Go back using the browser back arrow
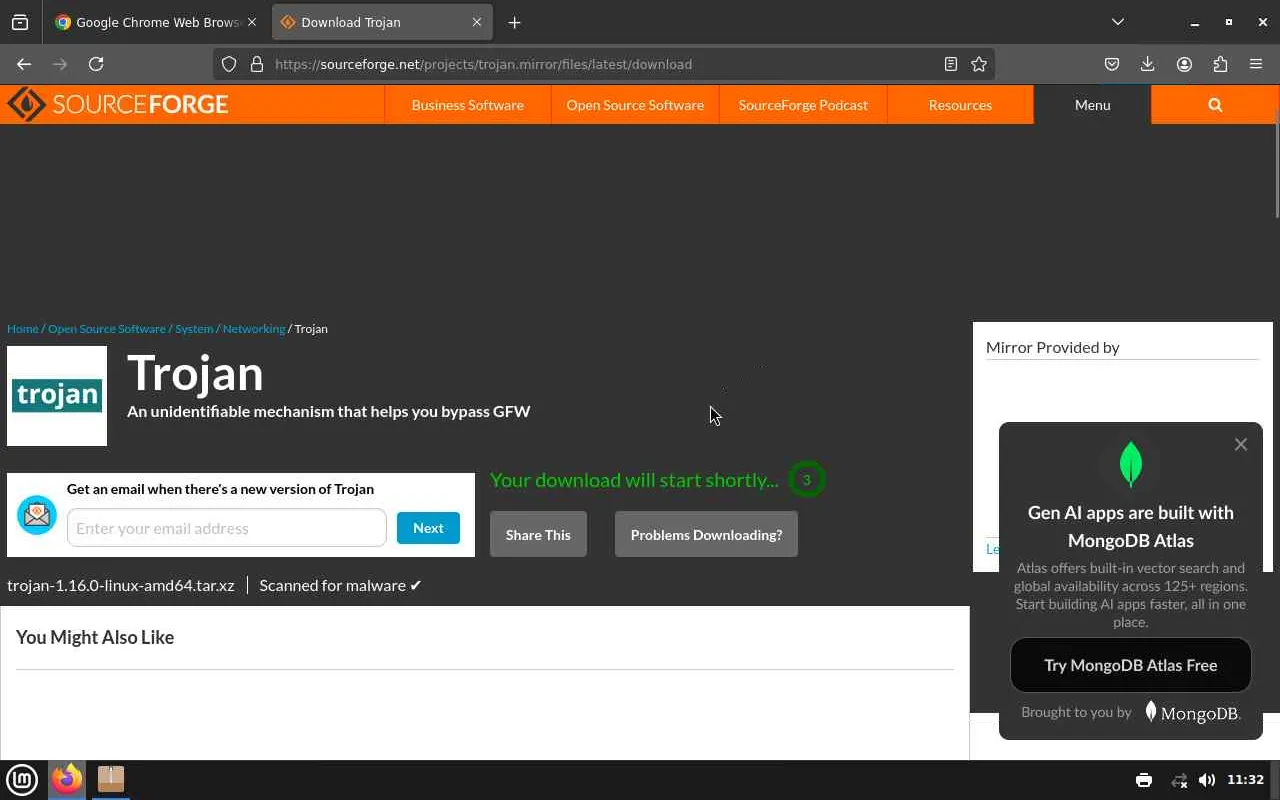This screenshot has height=800, width=1280. coord(24,64)
